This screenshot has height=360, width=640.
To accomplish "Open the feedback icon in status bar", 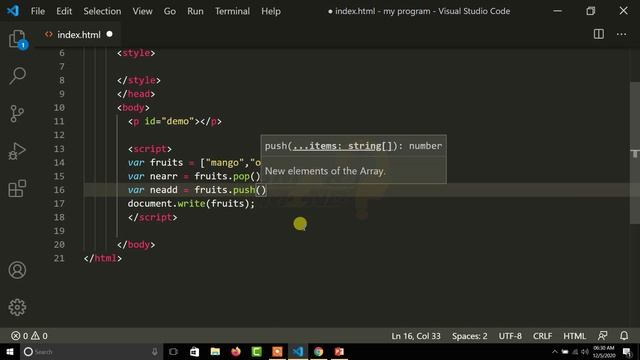I will pyautogui.click(x=602, y=336).
